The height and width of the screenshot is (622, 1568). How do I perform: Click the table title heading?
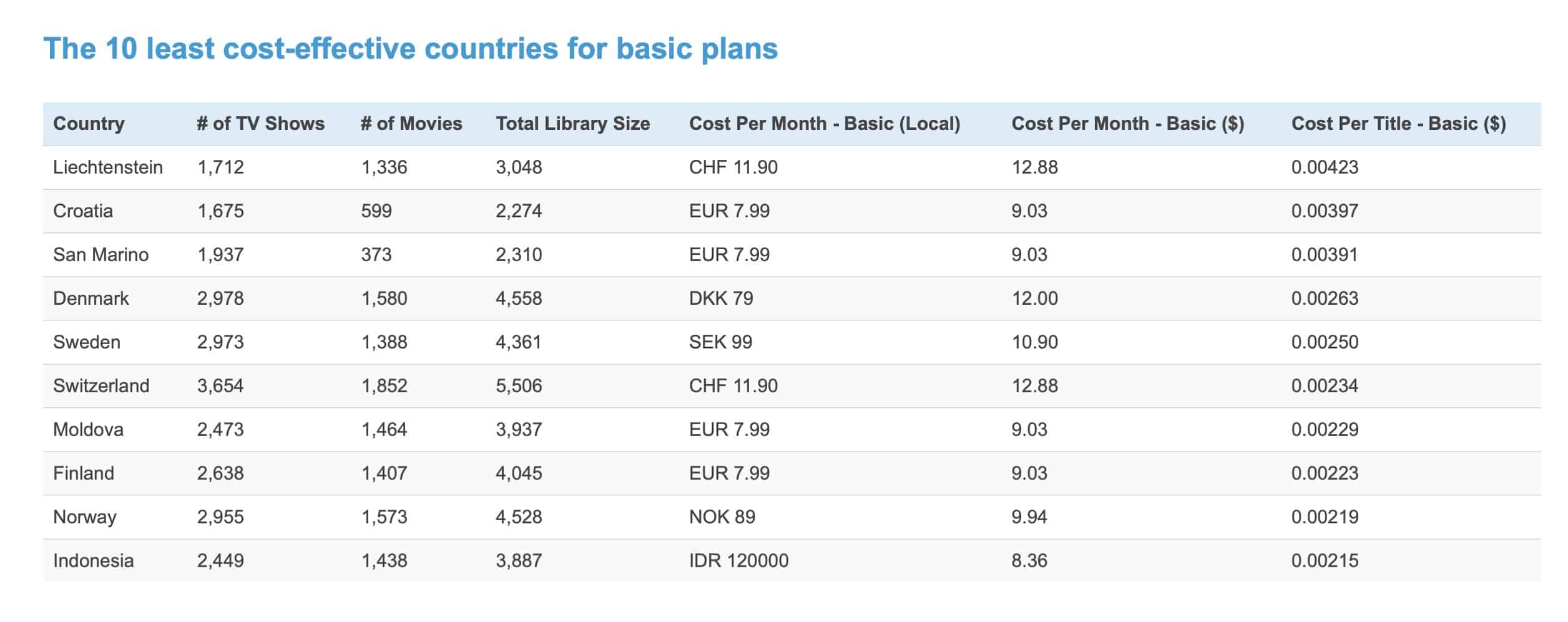click(410, 49)
